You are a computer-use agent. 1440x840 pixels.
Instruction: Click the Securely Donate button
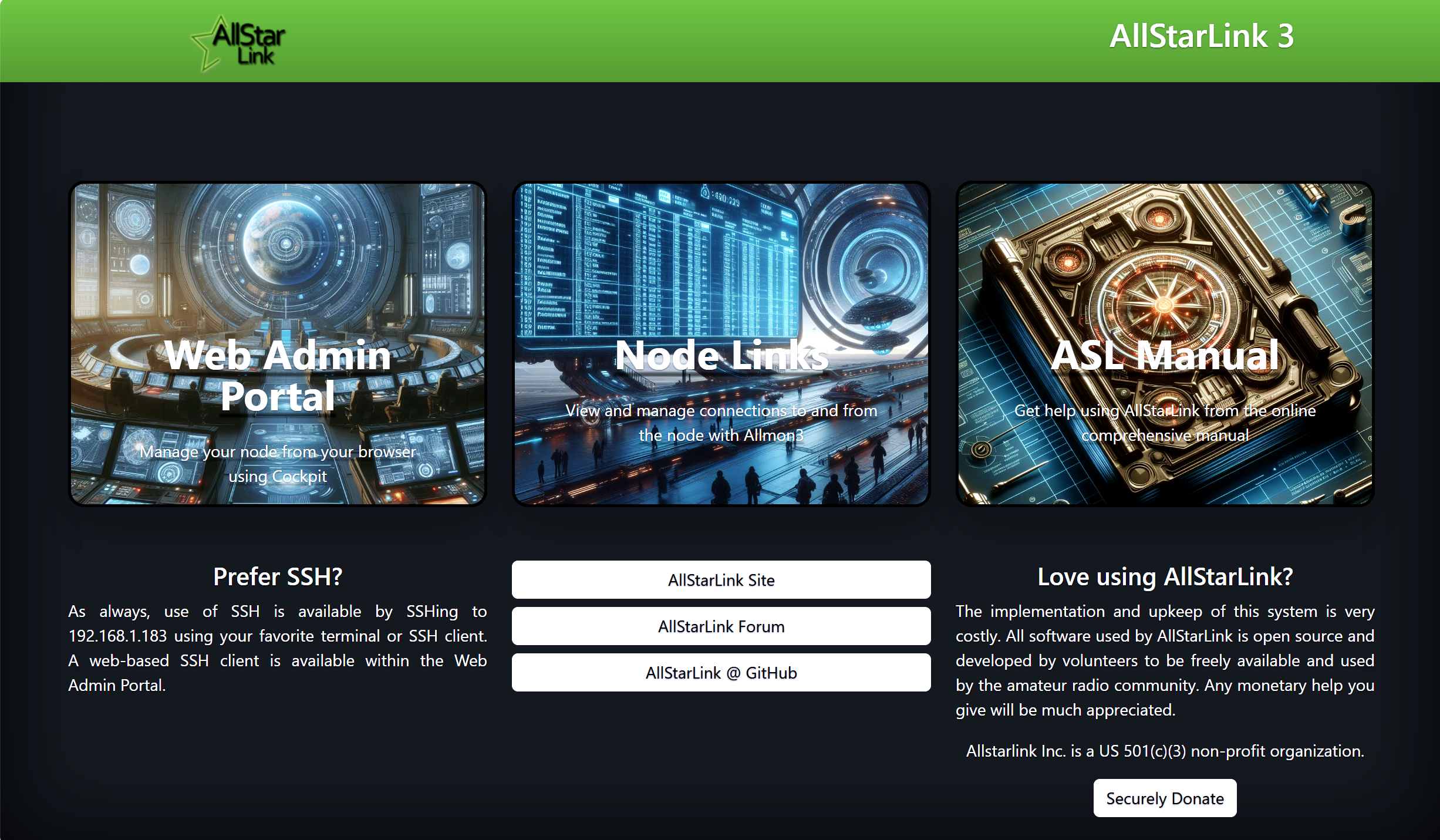coord(1164,798)
